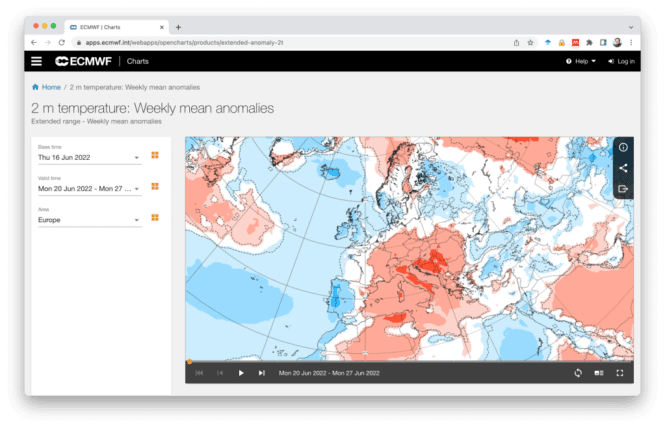
Task: Open the Area dropdown showing Europe
Action: 89,220
